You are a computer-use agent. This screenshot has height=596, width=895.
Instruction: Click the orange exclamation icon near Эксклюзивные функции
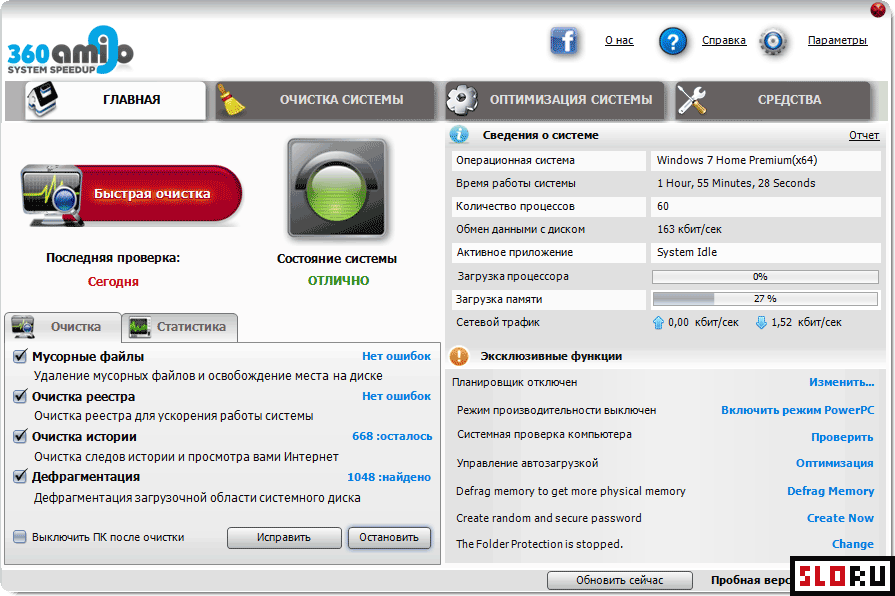[459, 356]
